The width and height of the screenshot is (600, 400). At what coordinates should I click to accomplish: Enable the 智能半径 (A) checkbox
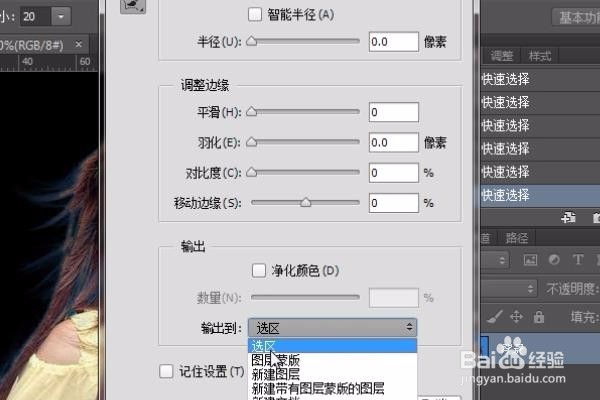coord(255,15)
